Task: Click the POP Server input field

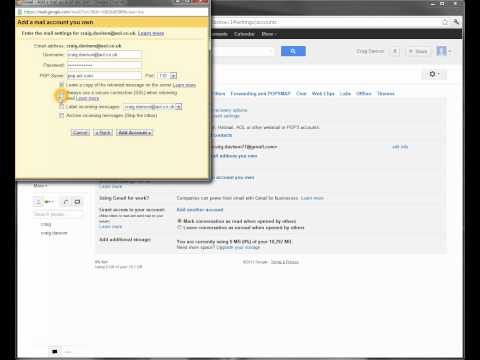Action: [x=104, y=76]
